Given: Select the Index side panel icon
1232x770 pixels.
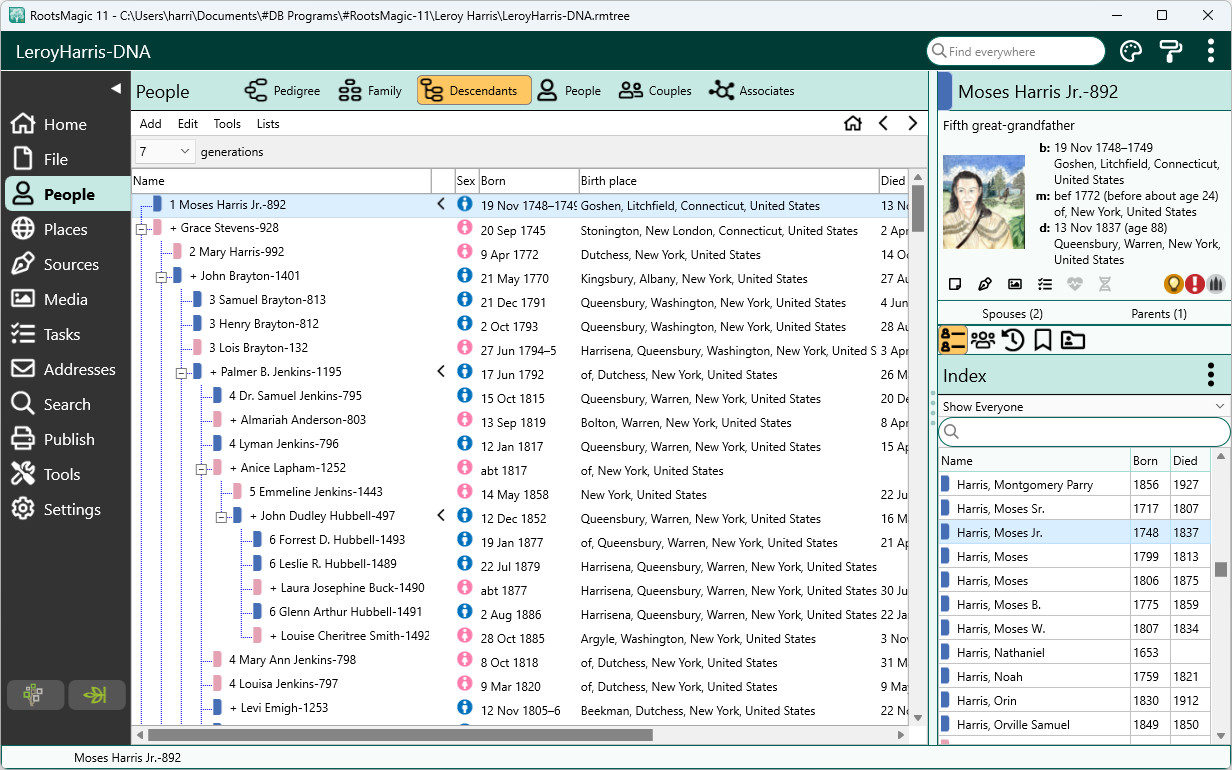Looking at the screenshot, I should click(953, 340).
